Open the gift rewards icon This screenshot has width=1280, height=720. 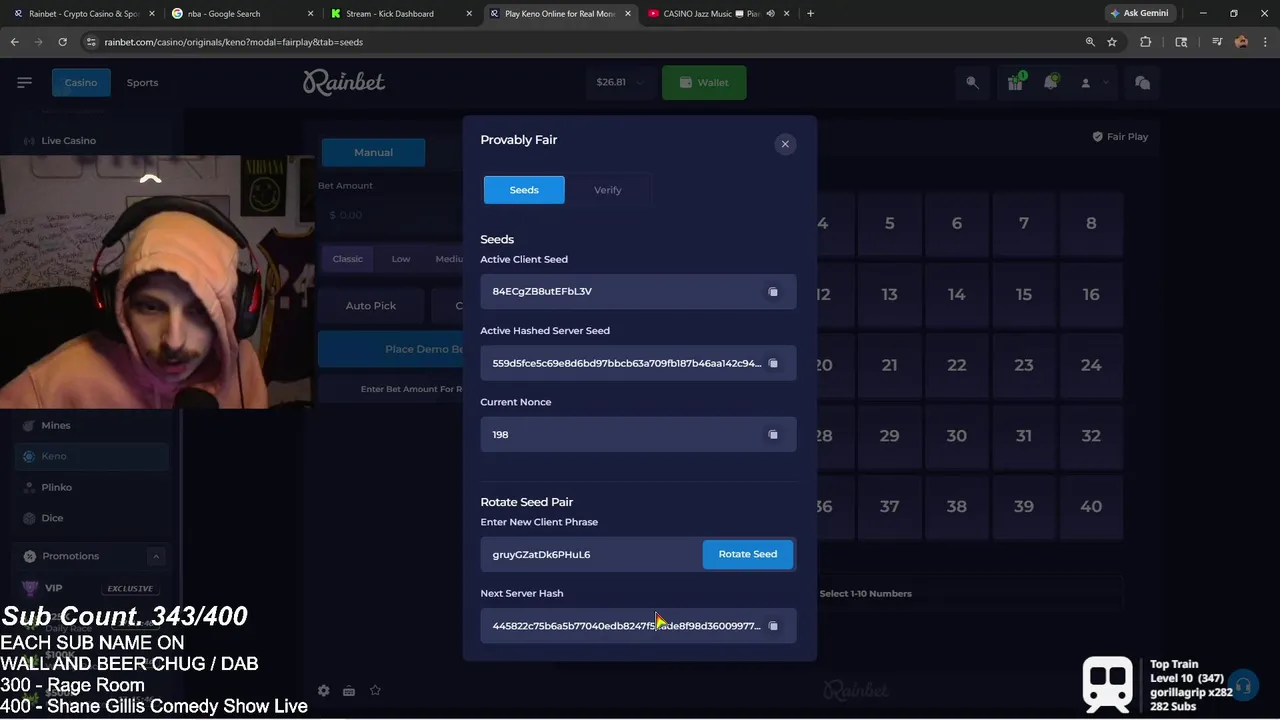(1015, 83)
